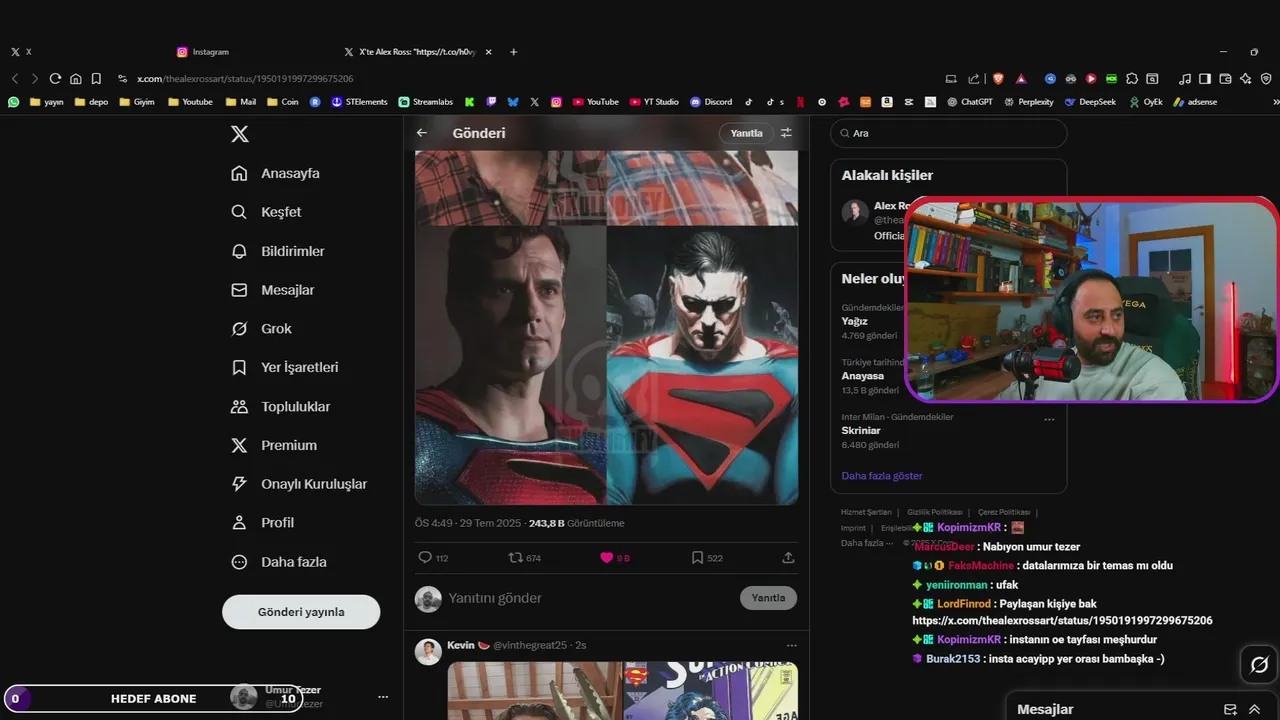
Task: Open Premium in the sidebar
Action: (273, 445)
